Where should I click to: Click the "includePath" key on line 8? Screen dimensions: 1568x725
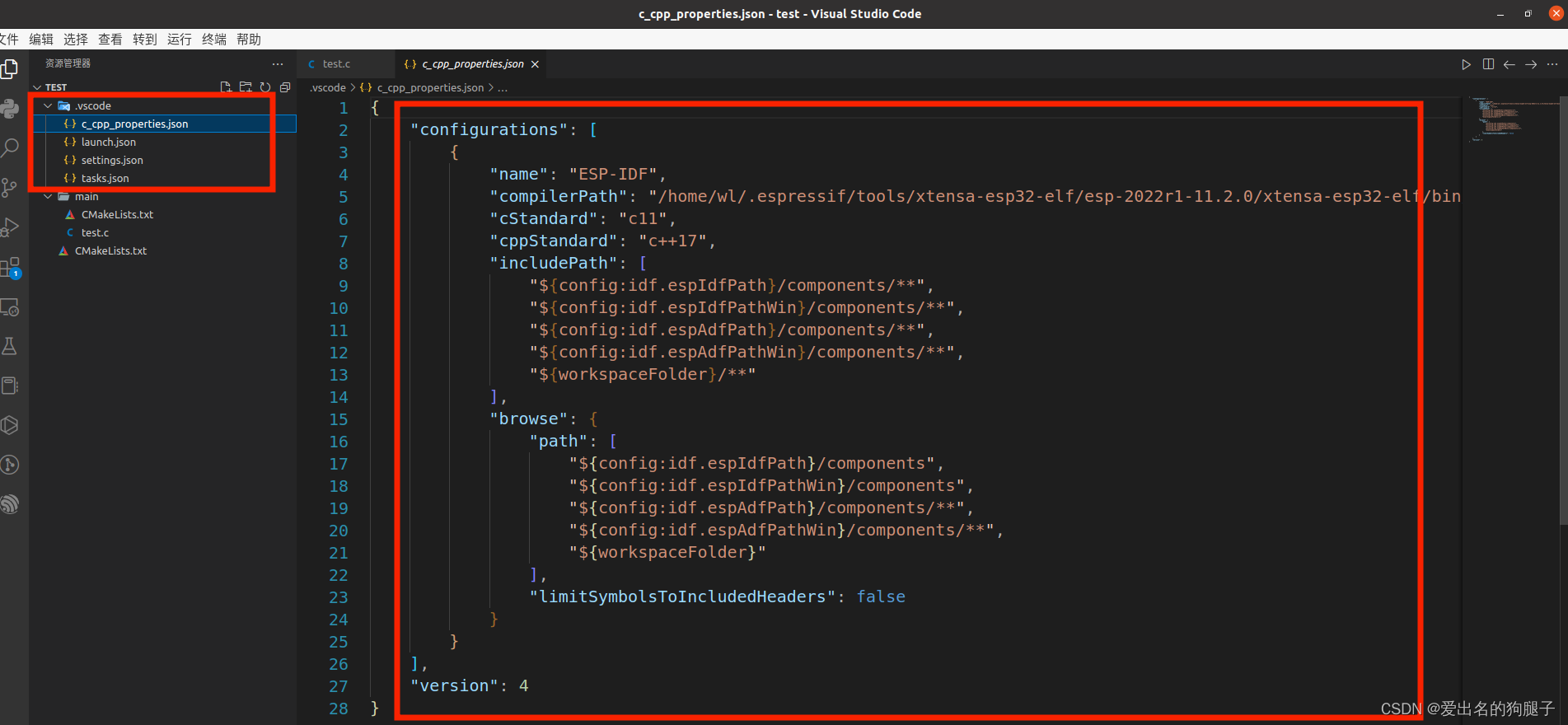coord(553,263)
